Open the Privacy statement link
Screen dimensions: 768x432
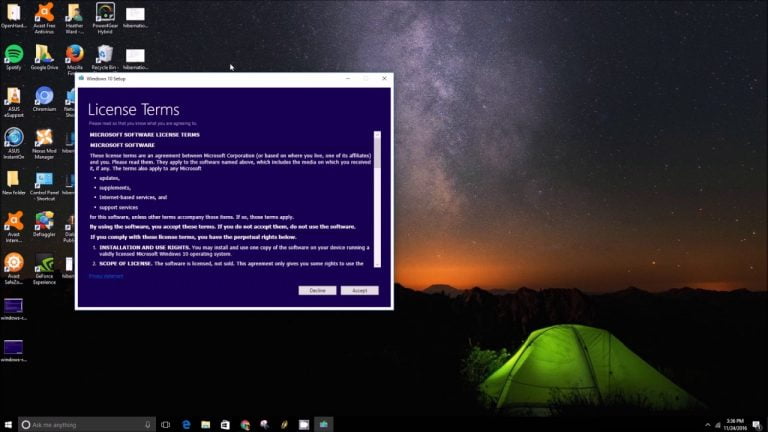click(106, 276)
